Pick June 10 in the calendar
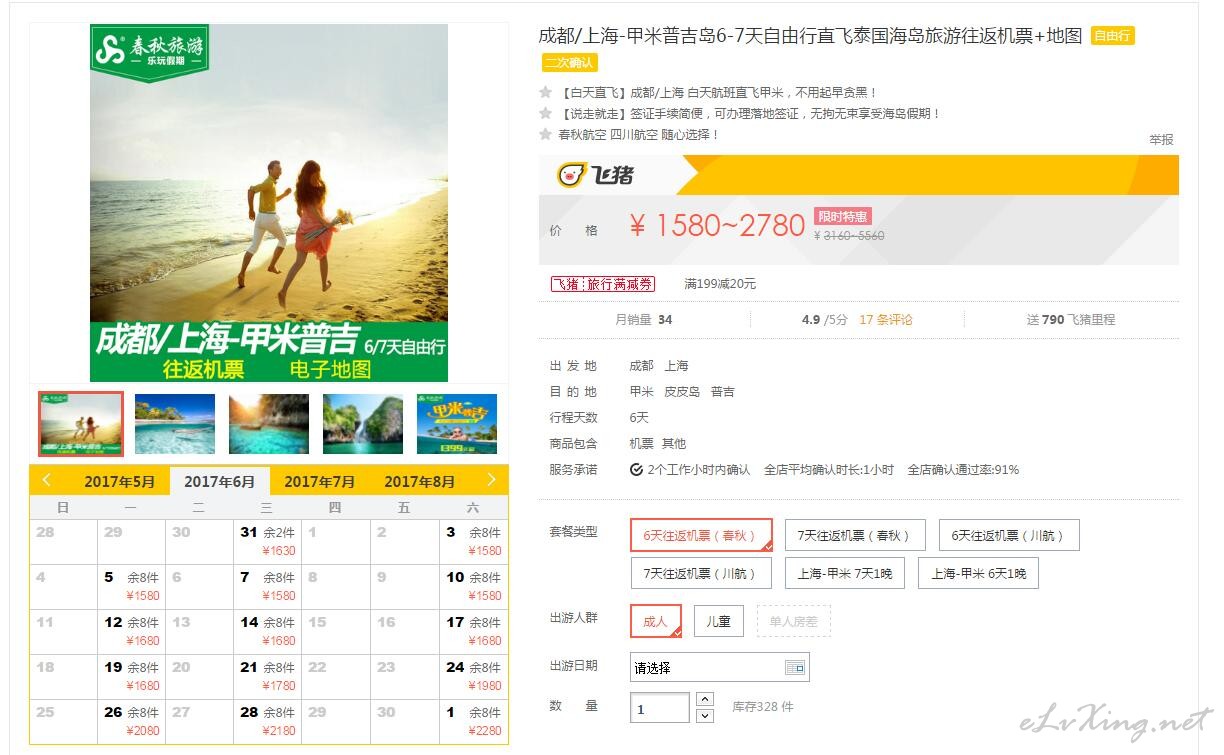 click(474, 587)
